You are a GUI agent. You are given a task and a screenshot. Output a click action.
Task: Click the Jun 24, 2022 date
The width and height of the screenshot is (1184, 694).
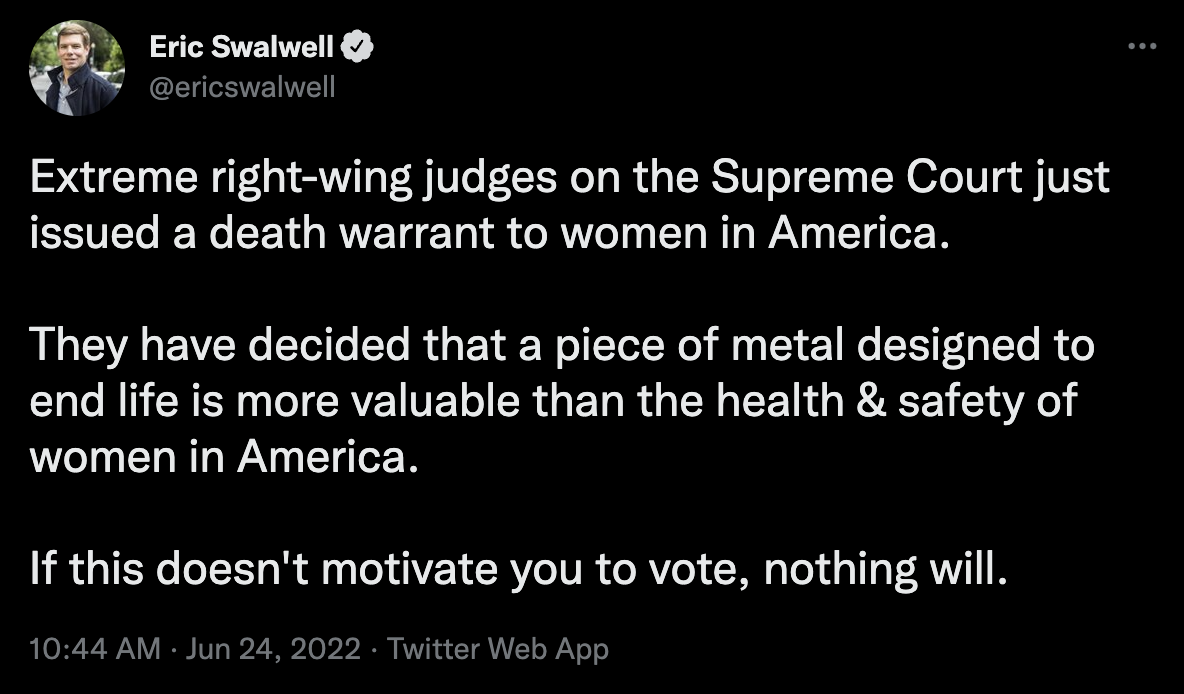pyautogui.click(x=273, y=649)
